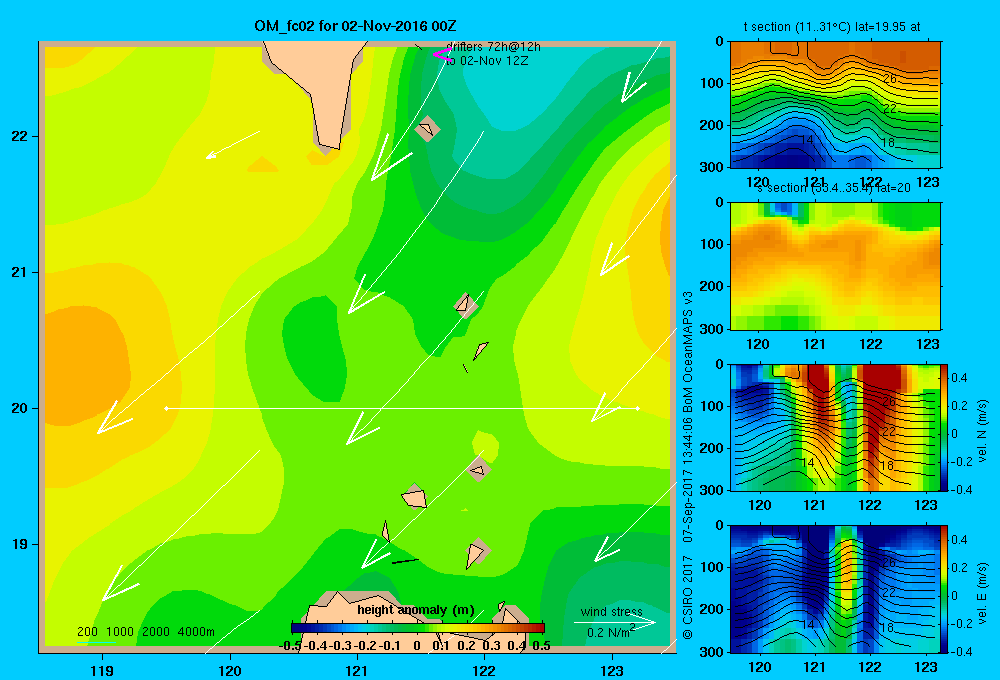1000x680 pixels.
Task: Click the 'height anomaly (m)' label
Action: 416,610
